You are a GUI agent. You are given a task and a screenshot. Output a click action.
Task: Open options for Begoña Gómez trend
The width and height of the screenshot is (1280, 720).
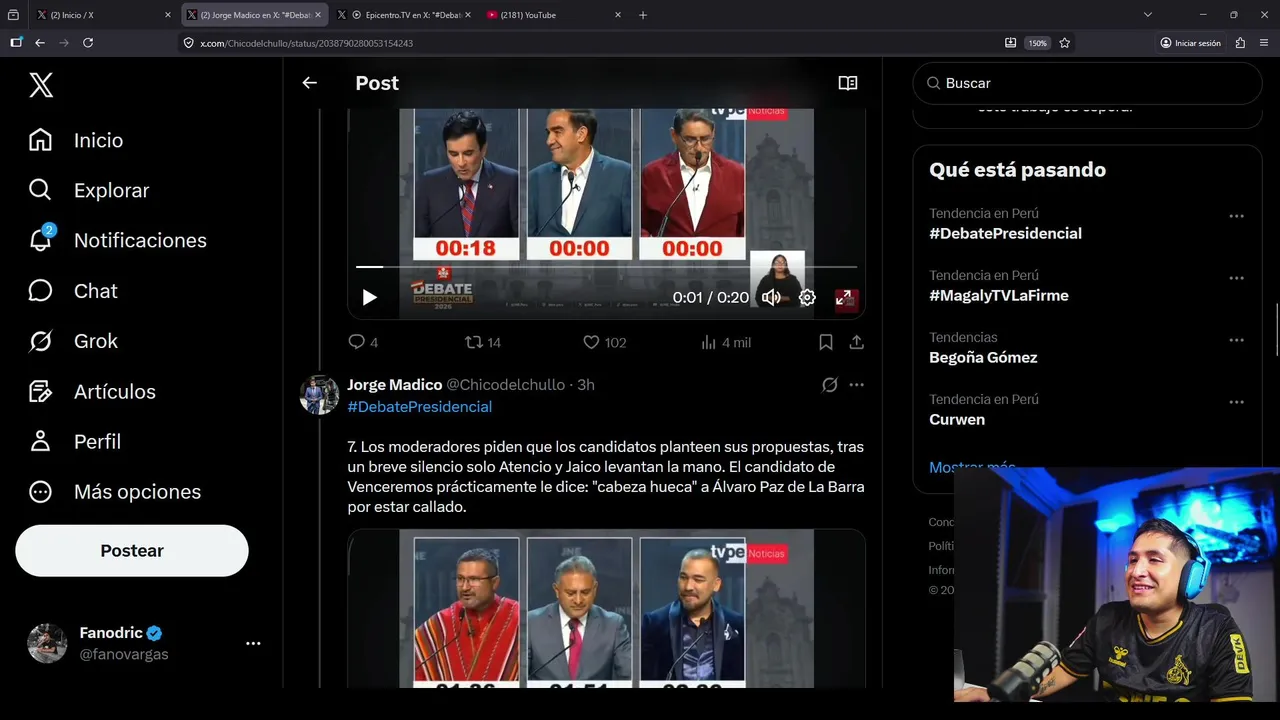pos(1237,340)
